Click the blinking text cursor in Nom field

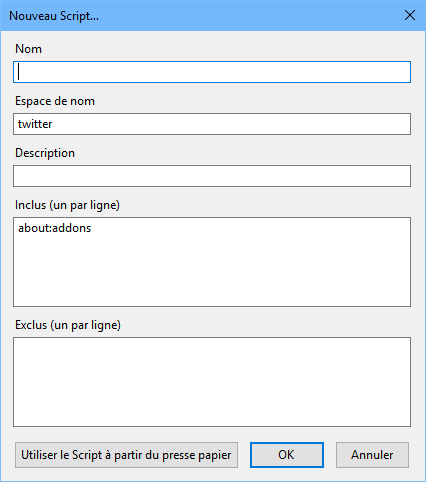pyautogui.click(x=19, y=72)
